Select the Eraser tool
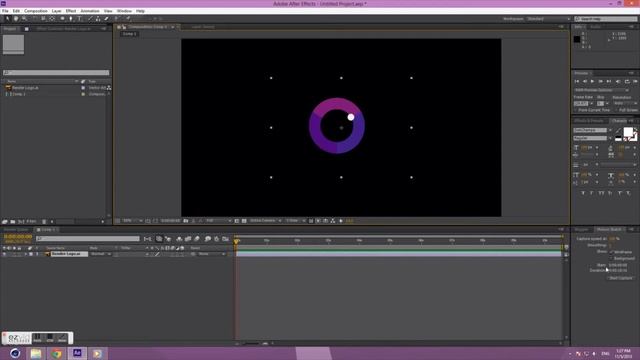The image size is (640, 360). [107, 18]
